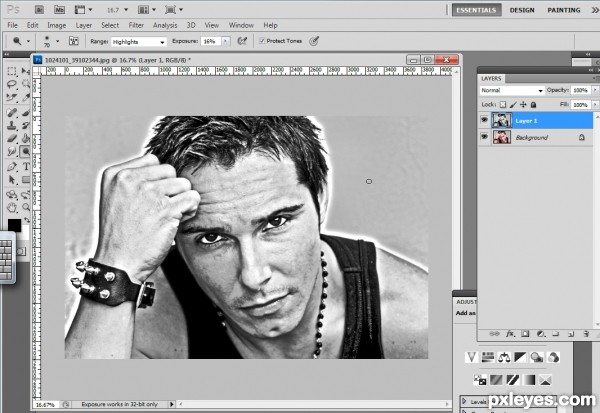Select the Brush tool
Screen dimensions: 600x413
tap(26, 112)
